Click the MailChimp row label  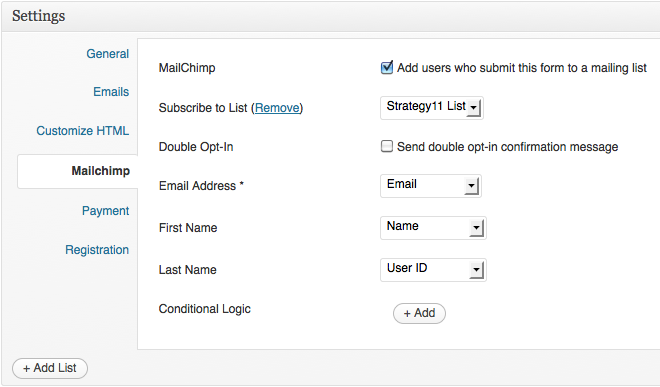click(x=187, y=68)
